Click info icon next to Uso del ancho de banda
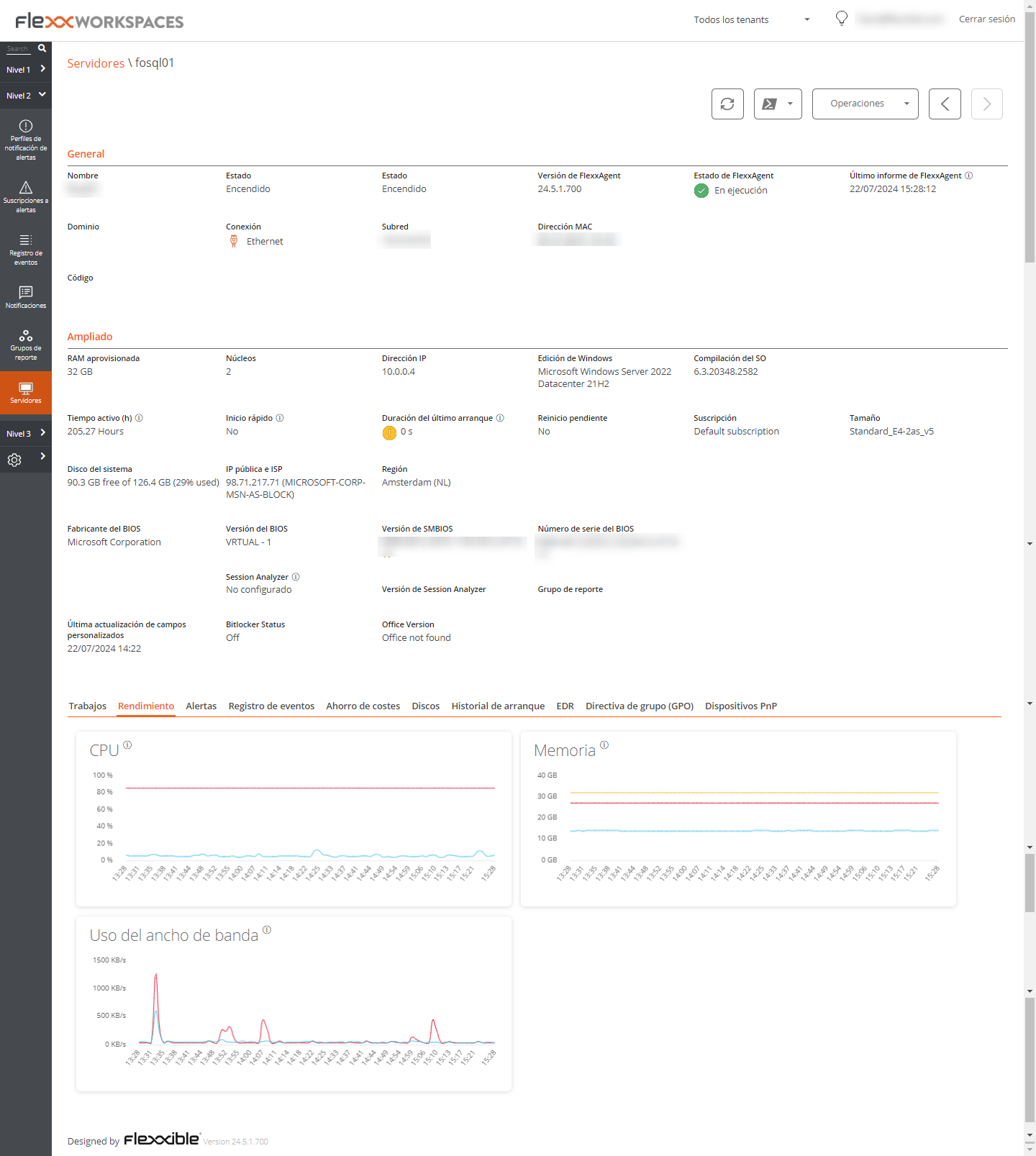Viewport: 1036px width, 1156px height. point(267,930)
